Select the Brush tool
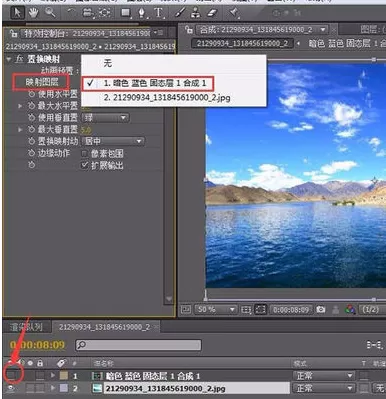The width and height of the screenshot is (386, 399). click(x=180, y=13)
